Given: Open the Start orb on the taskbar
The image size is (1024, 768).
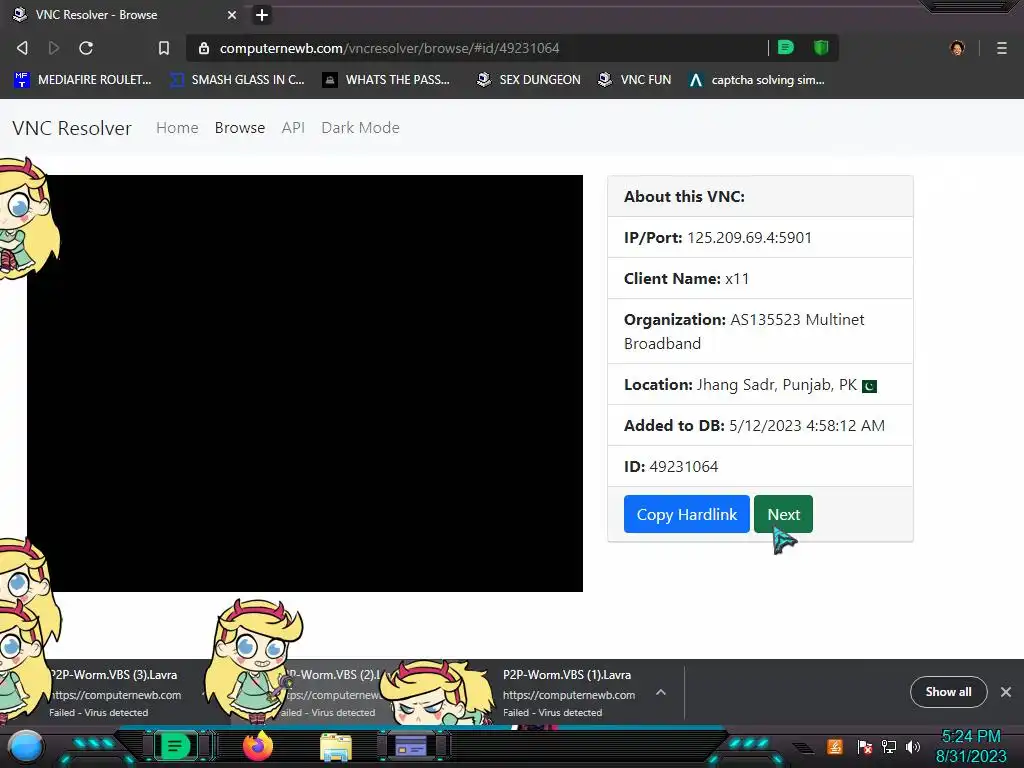Looking at the screenshot, I should click(x=26, y=746).
